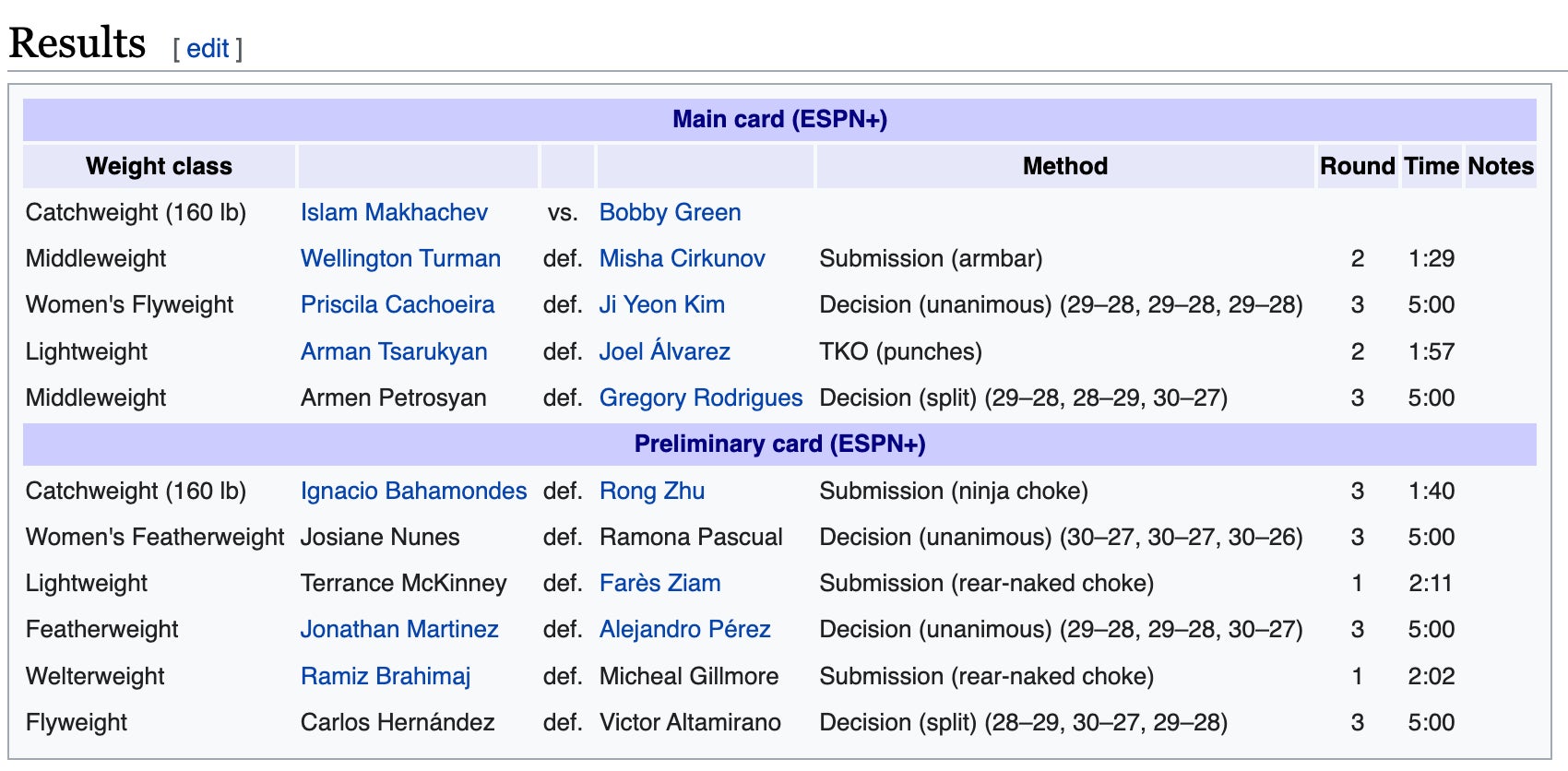Viewport: 1568px width, 771px height.
Task: Click the Ignacio Bahamondes link
Action: pos(413,491)
